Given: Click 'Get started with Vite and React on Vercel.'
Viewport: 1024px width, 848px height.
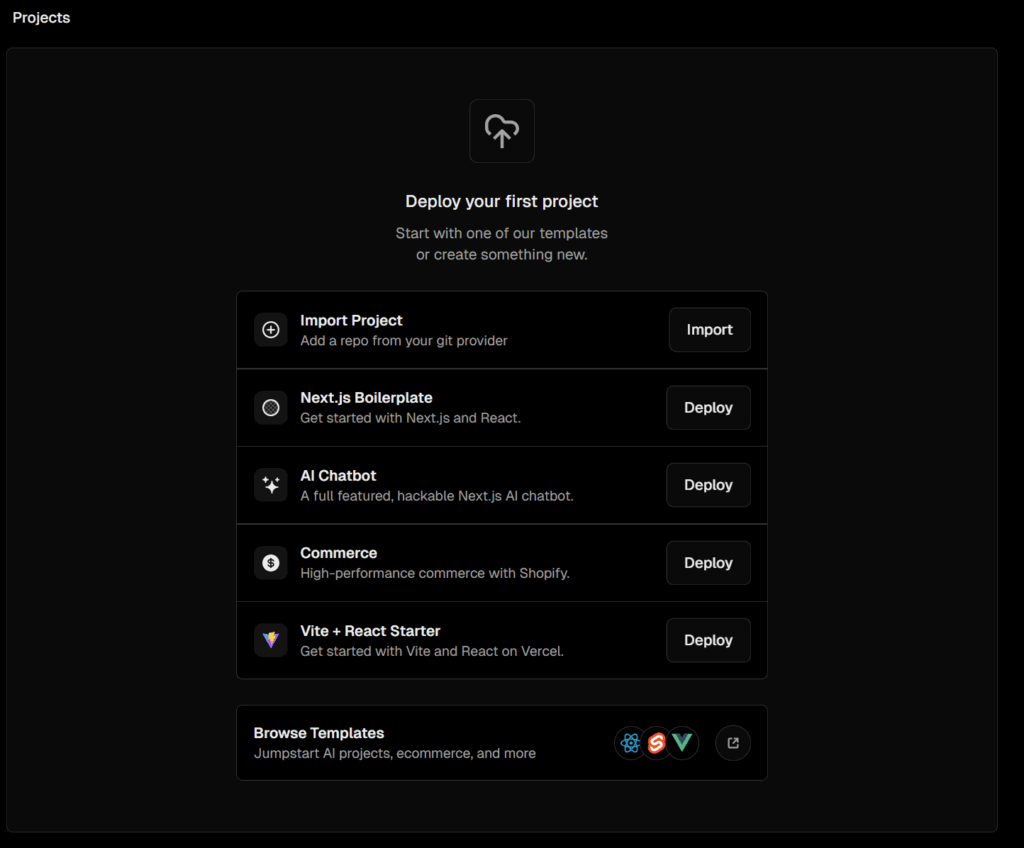Looking at the screenshot, I should tap(432, 651).
